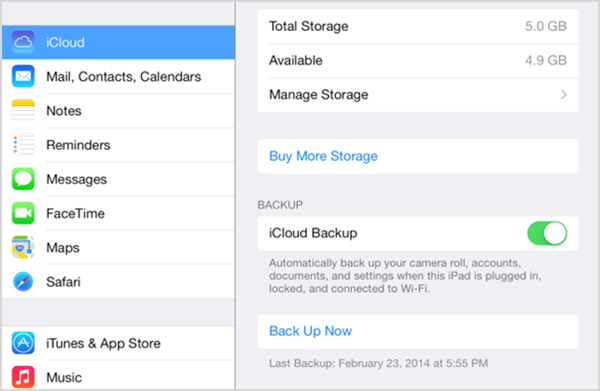This screenshot has height=391, width=600.
Task: Tap the green Messages bubble icon
Action: 23,179
